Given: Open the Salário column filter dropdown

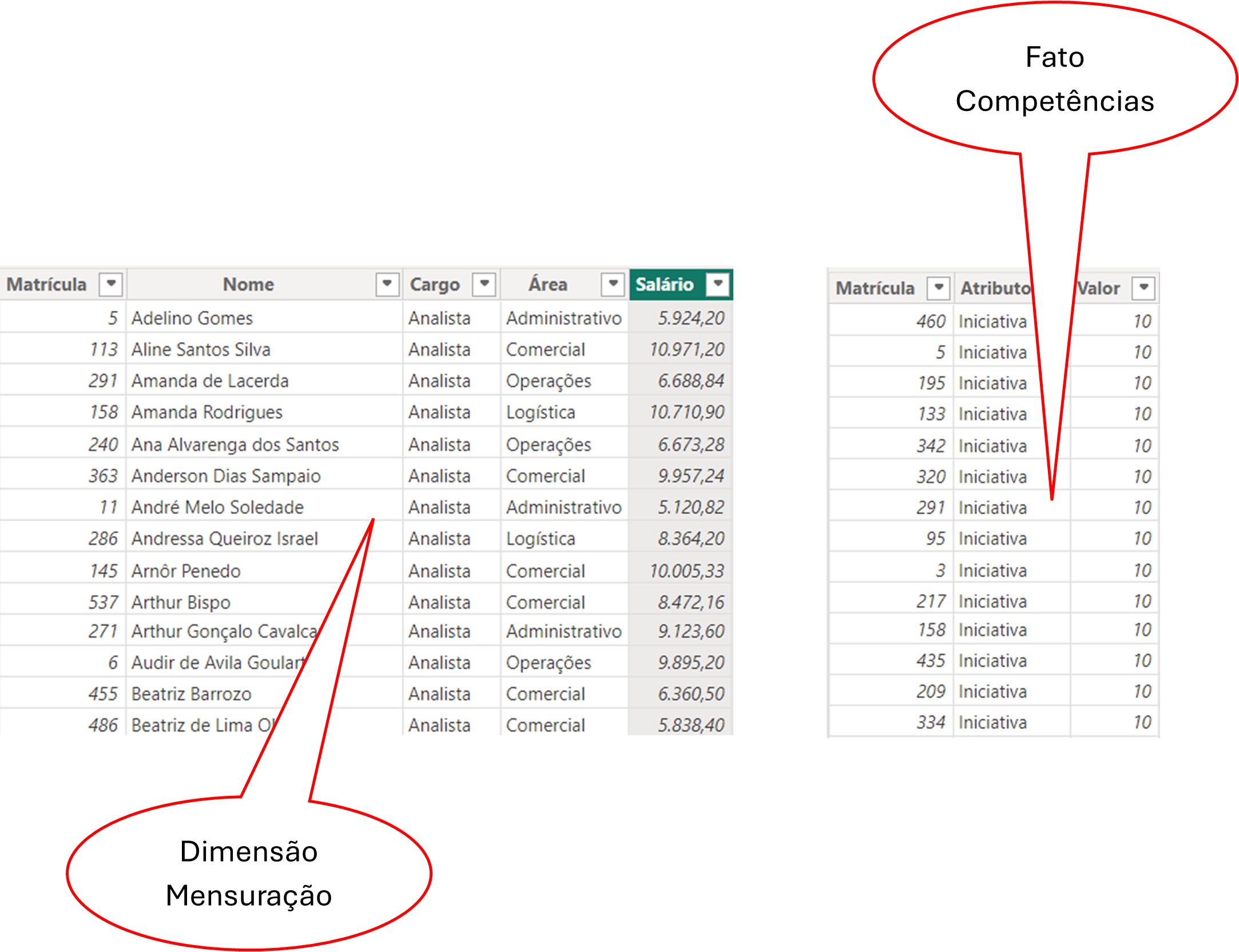Looking at the screenshot, I should (x=718, y=284).
